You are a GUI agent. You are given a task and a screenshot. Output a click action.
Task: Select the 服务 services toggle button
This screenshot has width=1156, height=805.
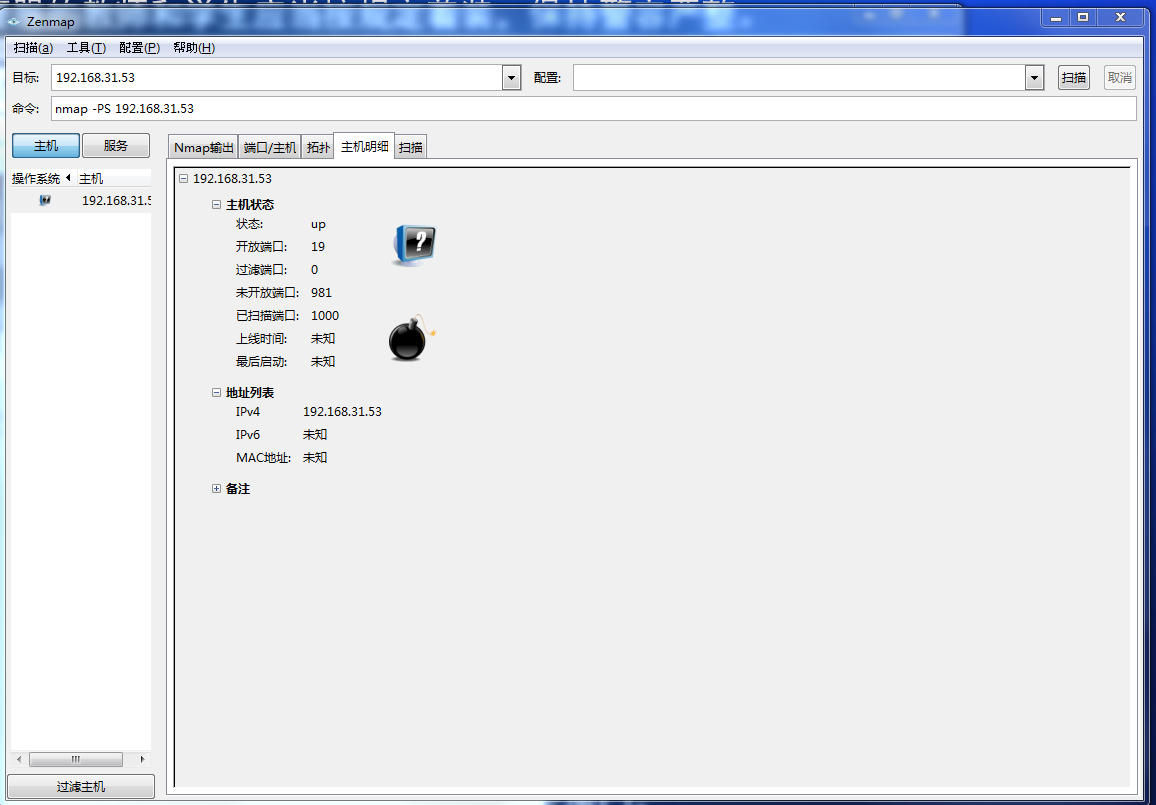click(x=116, y=145)
